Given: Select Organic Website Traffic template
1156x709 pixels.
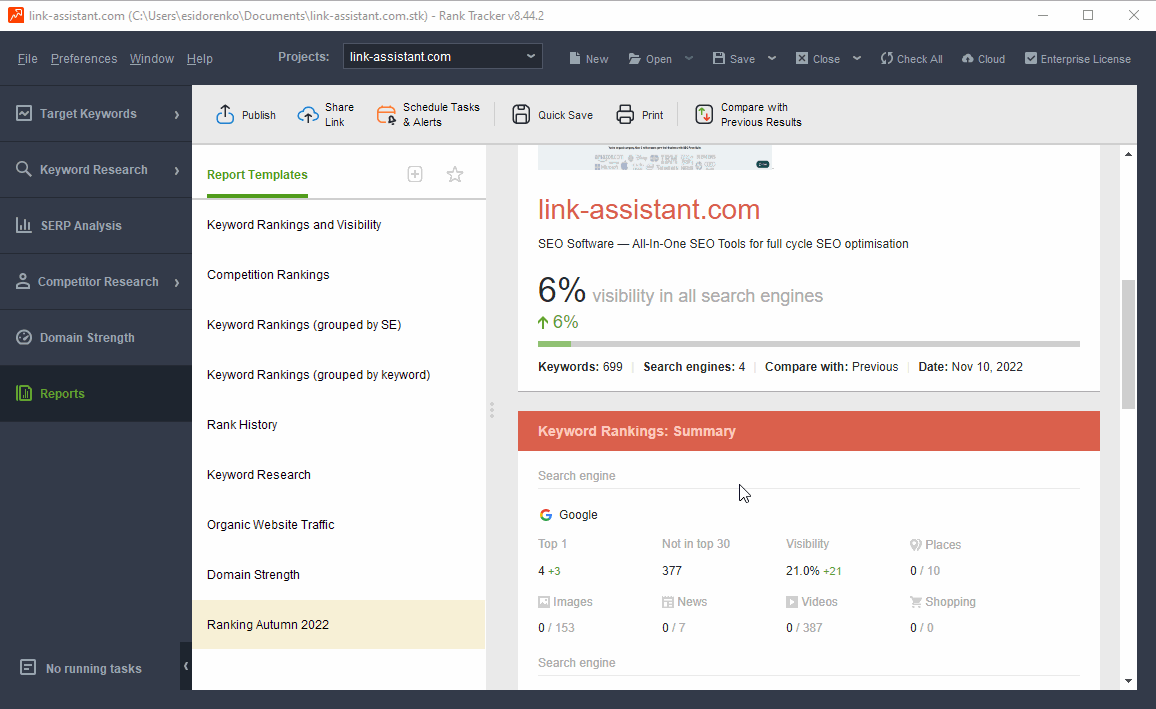Looking at the screenshot, I should pos(339,525).
